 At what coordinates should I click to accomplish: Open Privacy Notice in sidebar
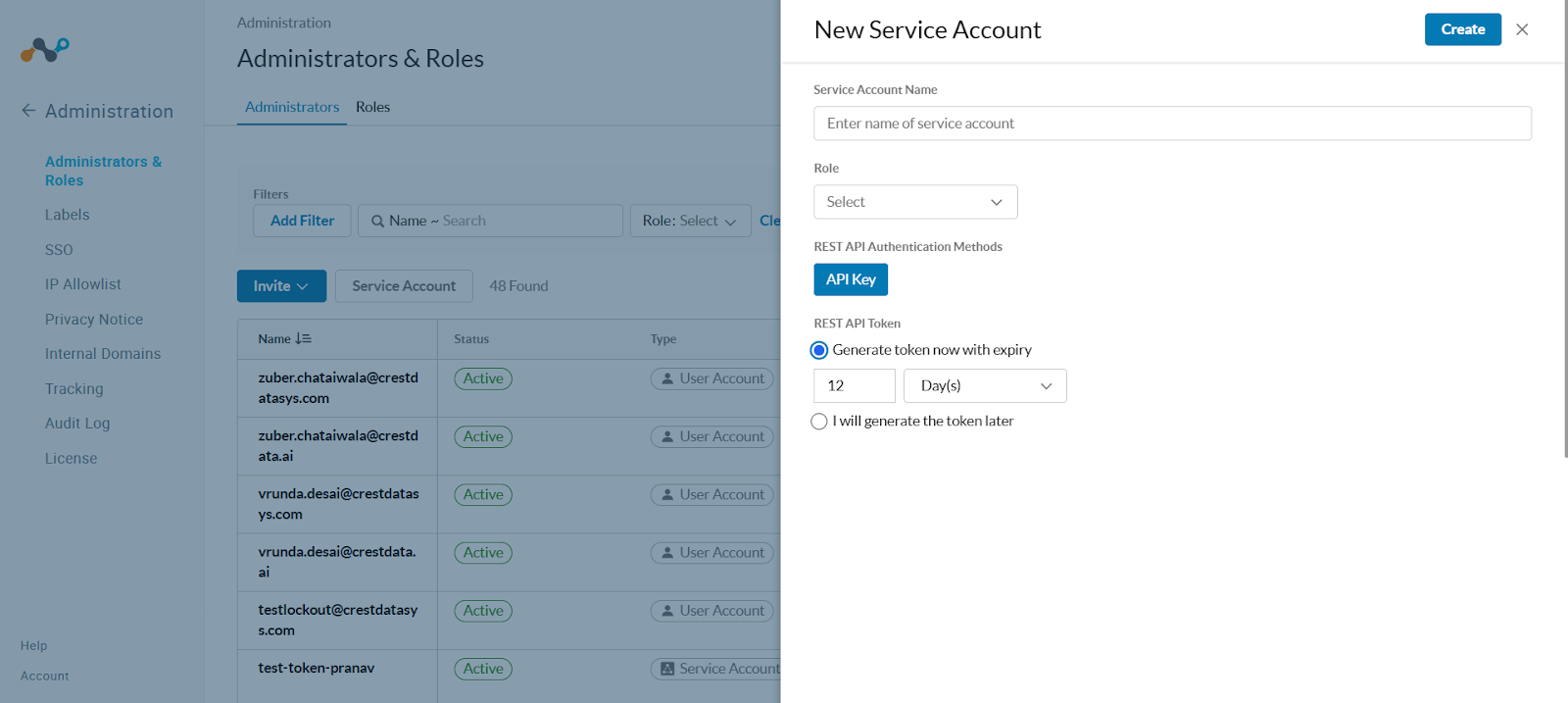pyautogui.click(x=94, y=320)
